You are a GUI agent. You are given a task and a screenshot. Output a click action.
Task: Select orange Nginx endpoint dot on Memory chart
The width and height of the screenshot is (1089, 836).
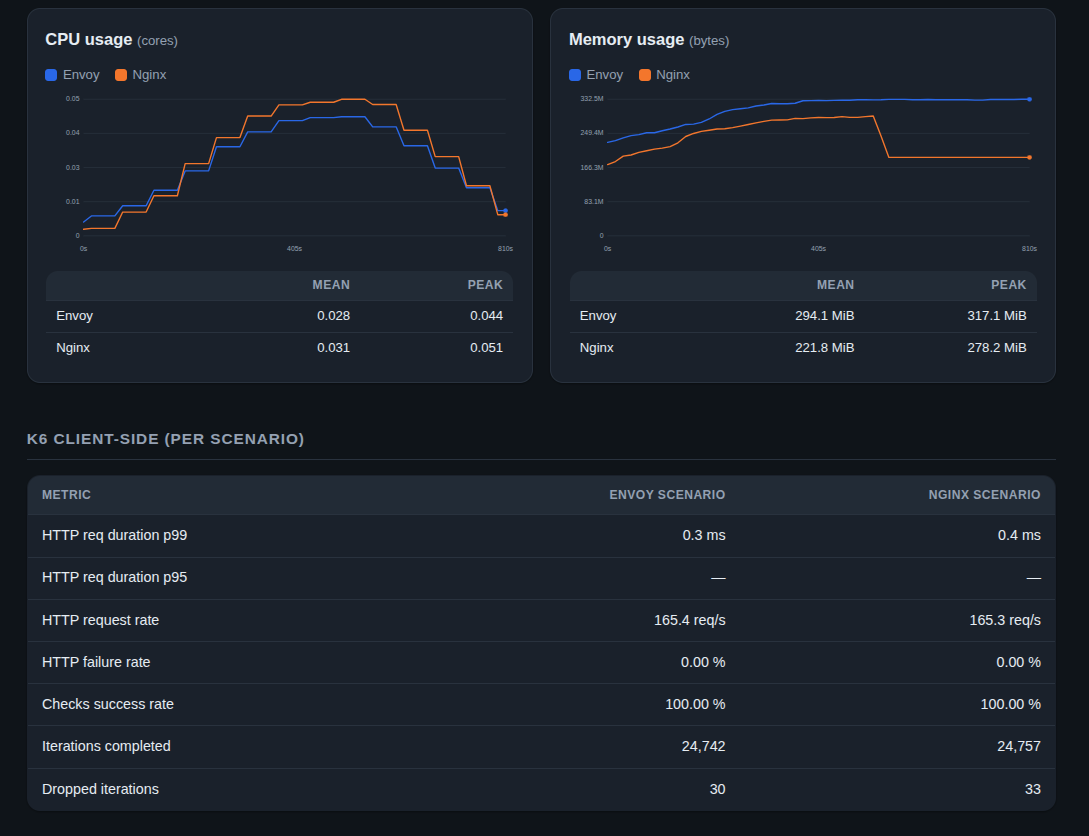coord(1029,158)
